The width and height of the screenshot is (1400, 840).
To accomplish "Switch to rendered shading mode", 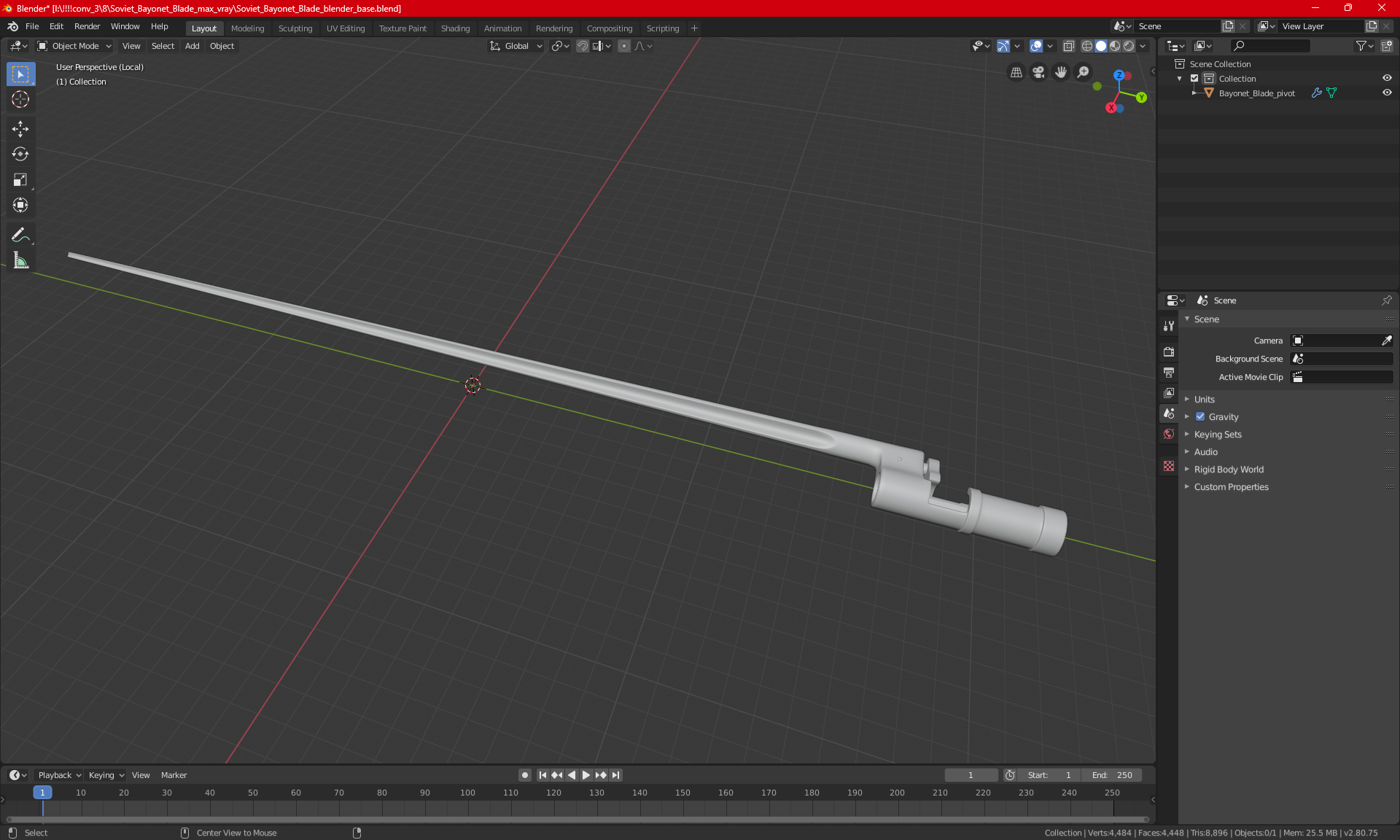I will pos(1129,46).
